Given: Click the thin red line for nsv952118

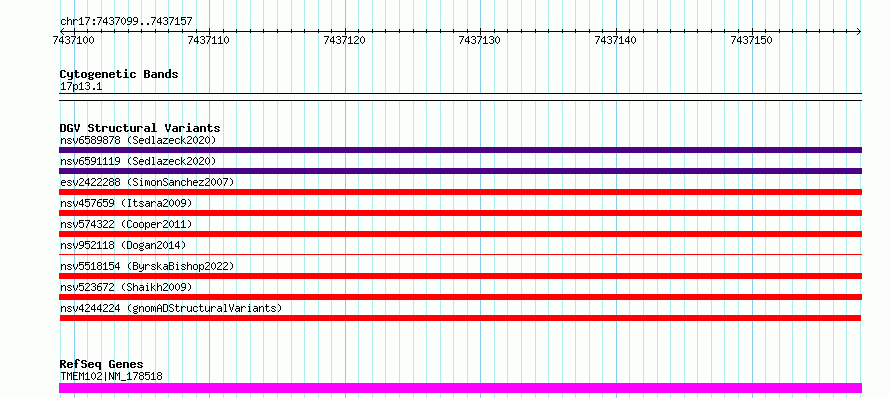Looking at the screenshot, I should [460, 255].
